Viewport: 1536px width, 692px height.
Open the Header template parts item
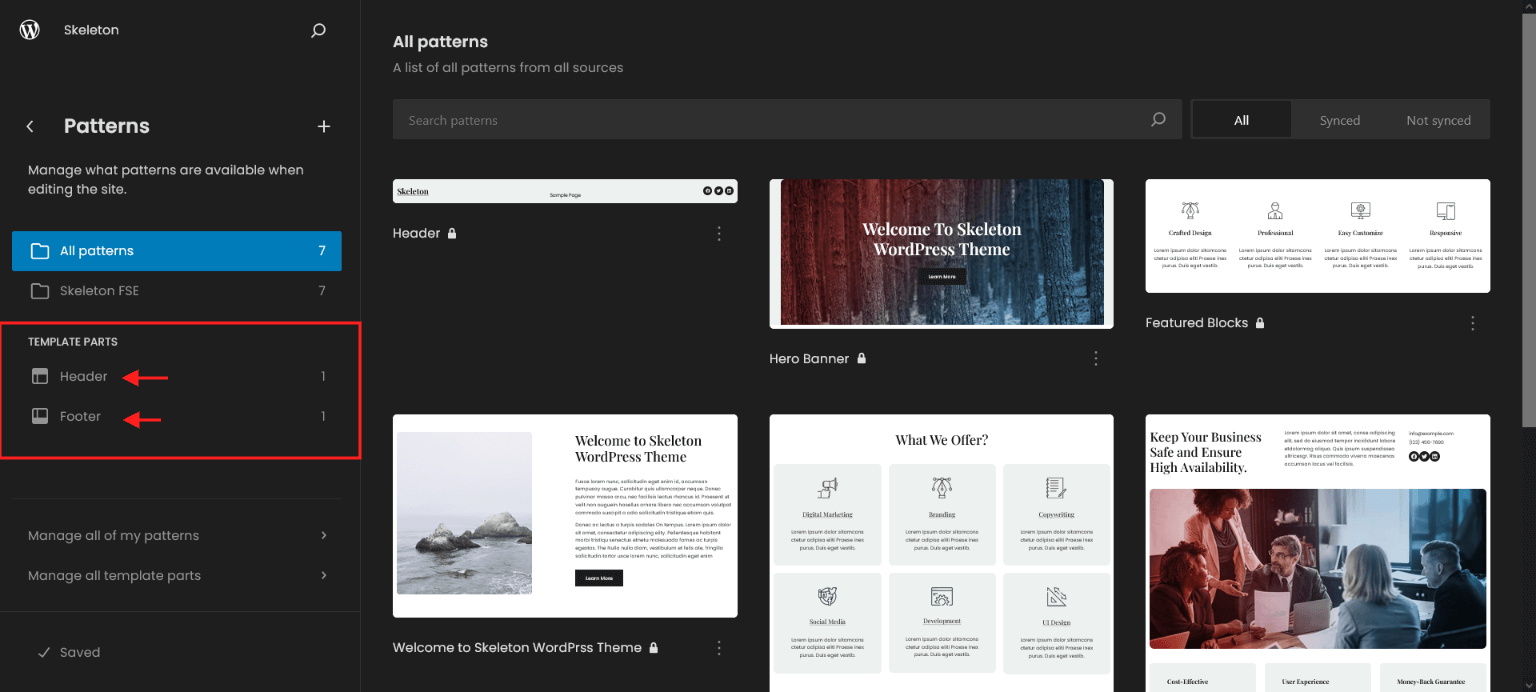(x=177, y=377)
